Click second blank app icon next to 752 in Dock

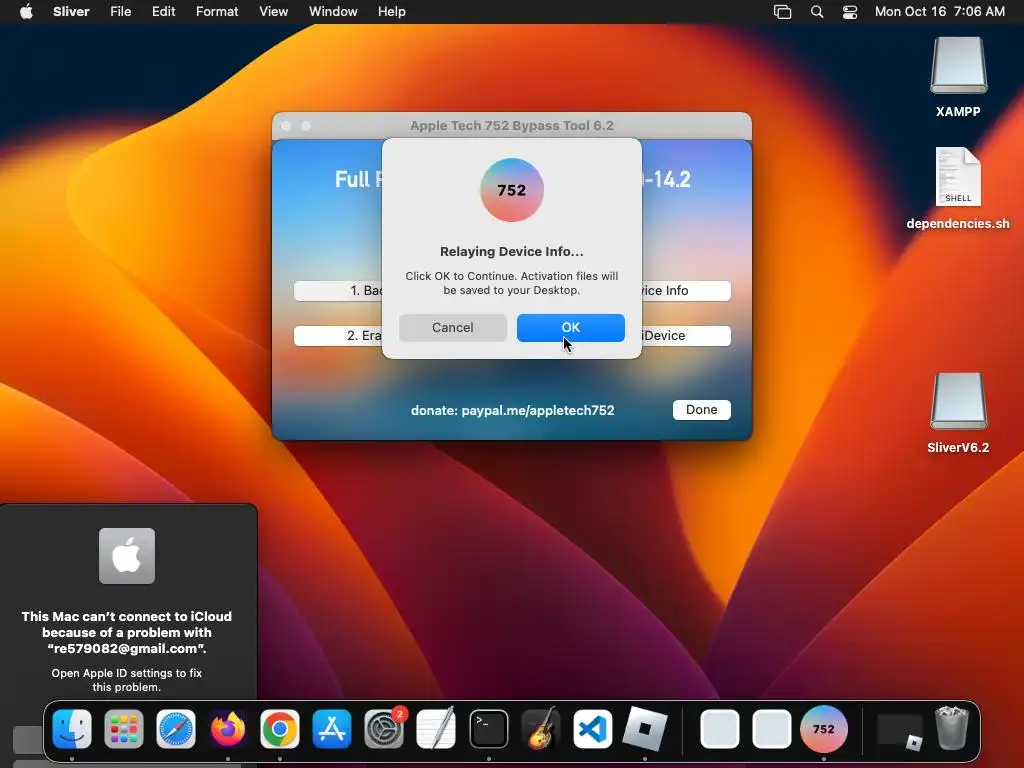click(x=771, y=728)
